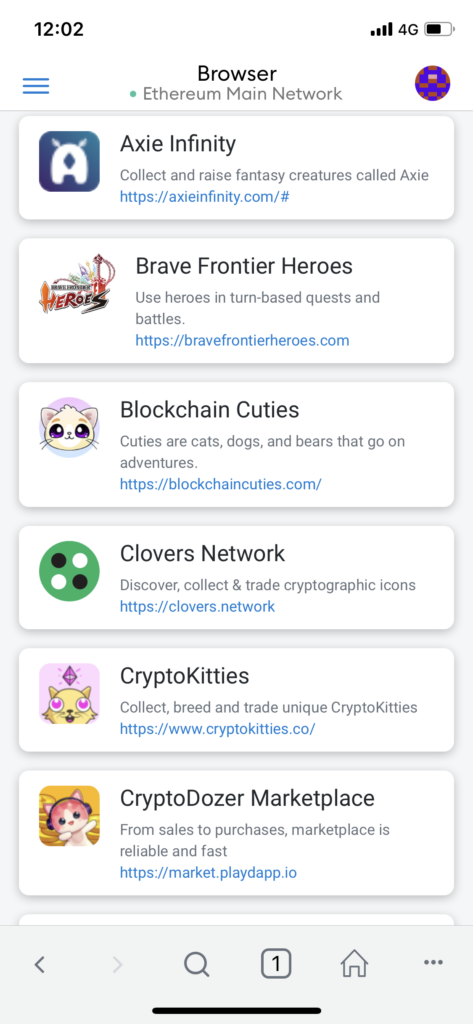The height and width of the screenshot is (1024, 473).
Task: Open the clovers.network link
Action: tap(197, 606)
